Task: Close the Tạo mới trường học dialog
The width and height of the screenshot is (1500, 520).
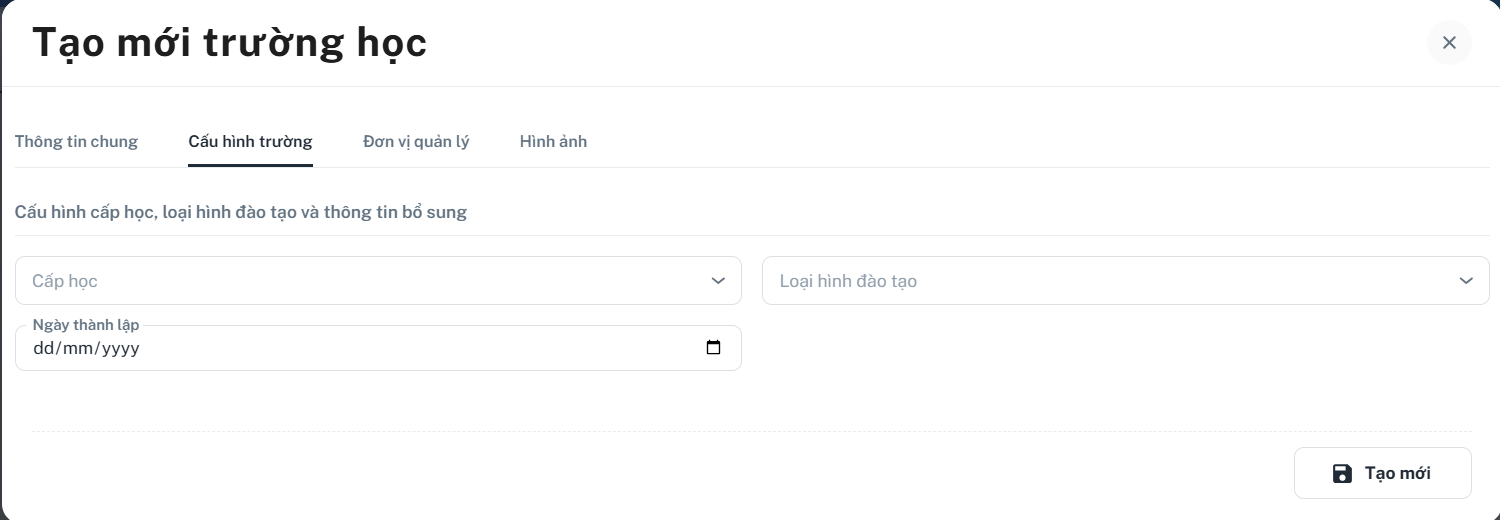Action: (x=1449, y=43)
